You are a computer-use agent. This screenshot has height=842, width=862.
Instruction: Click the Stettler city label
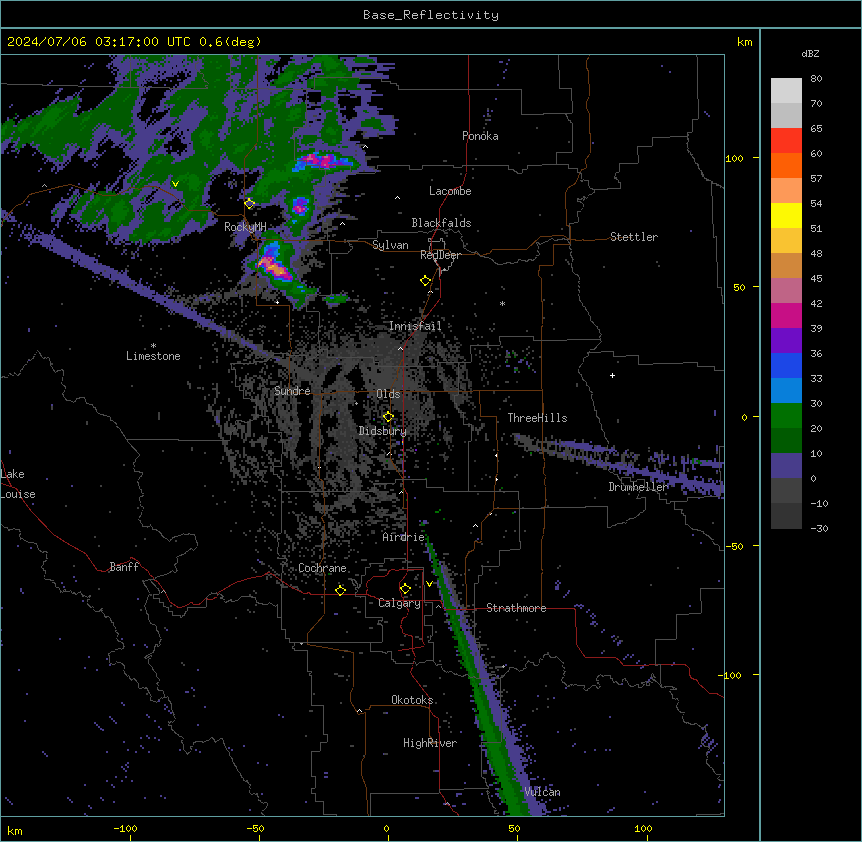[634, 237]
